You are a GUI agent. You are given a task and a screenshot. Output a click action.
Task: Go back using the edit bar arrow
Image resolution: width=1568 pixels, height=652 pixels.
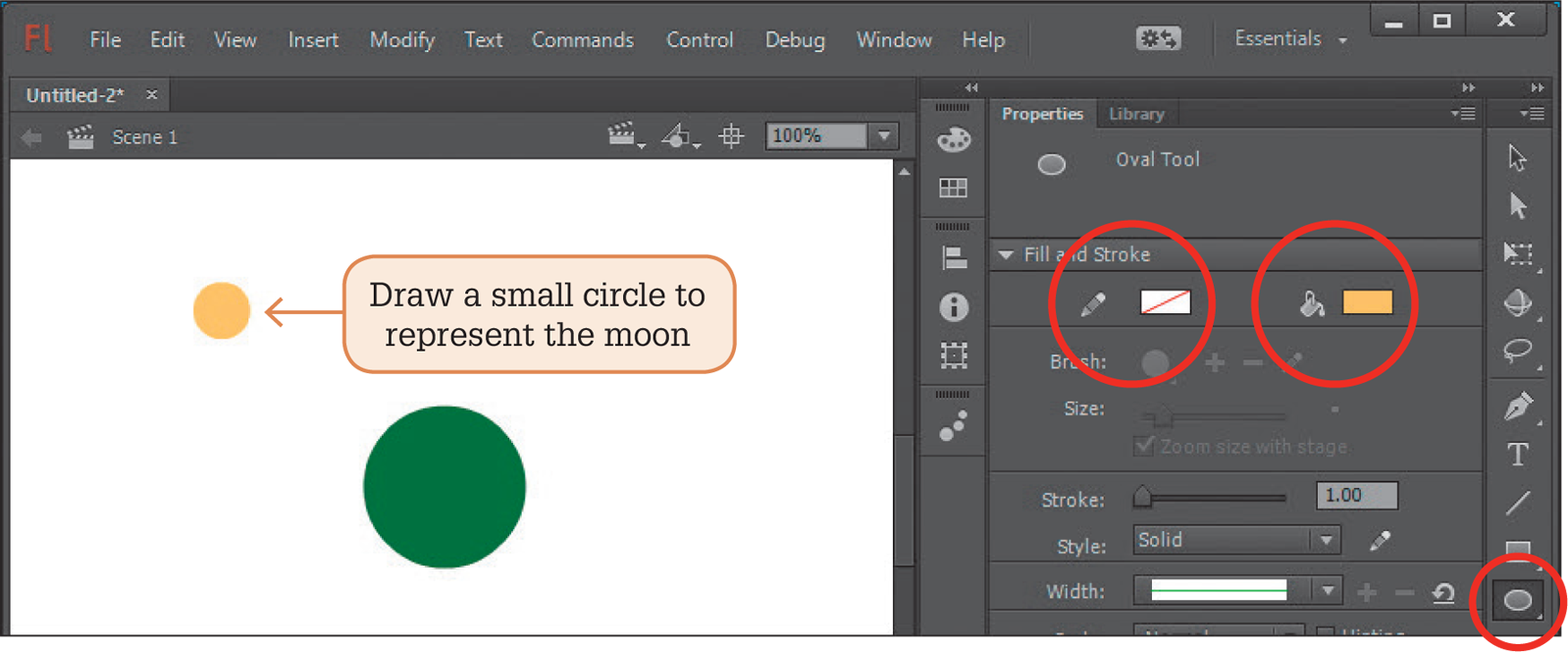pyautogui.click(x=31, y=137)
